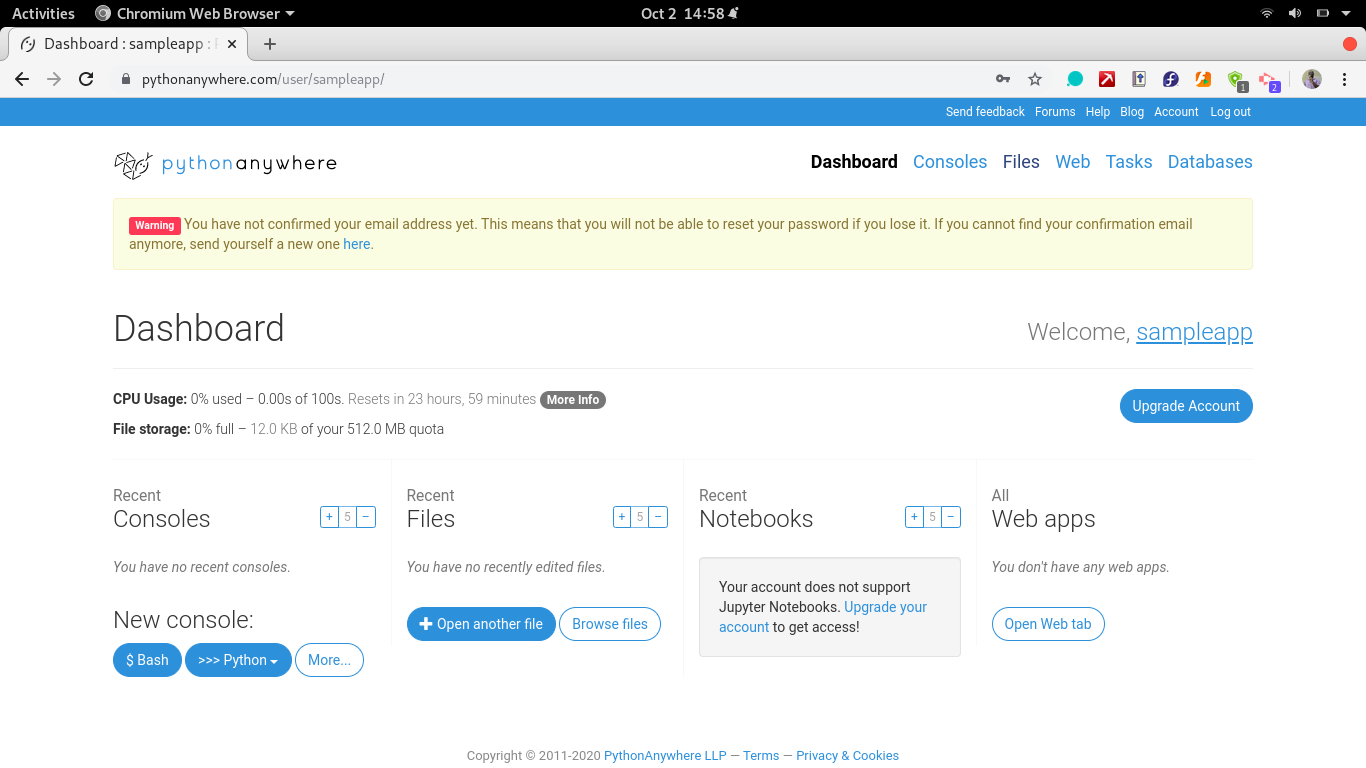Open the Forums link

[1055, 112]
